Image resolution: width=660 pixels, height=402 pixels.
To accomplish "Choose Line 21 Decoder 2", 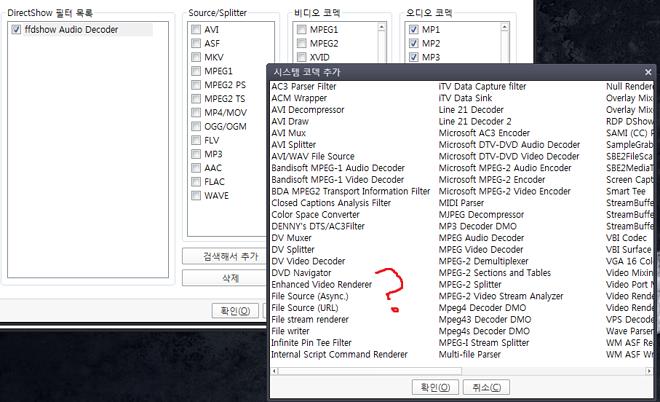I will tap(475, 122).
